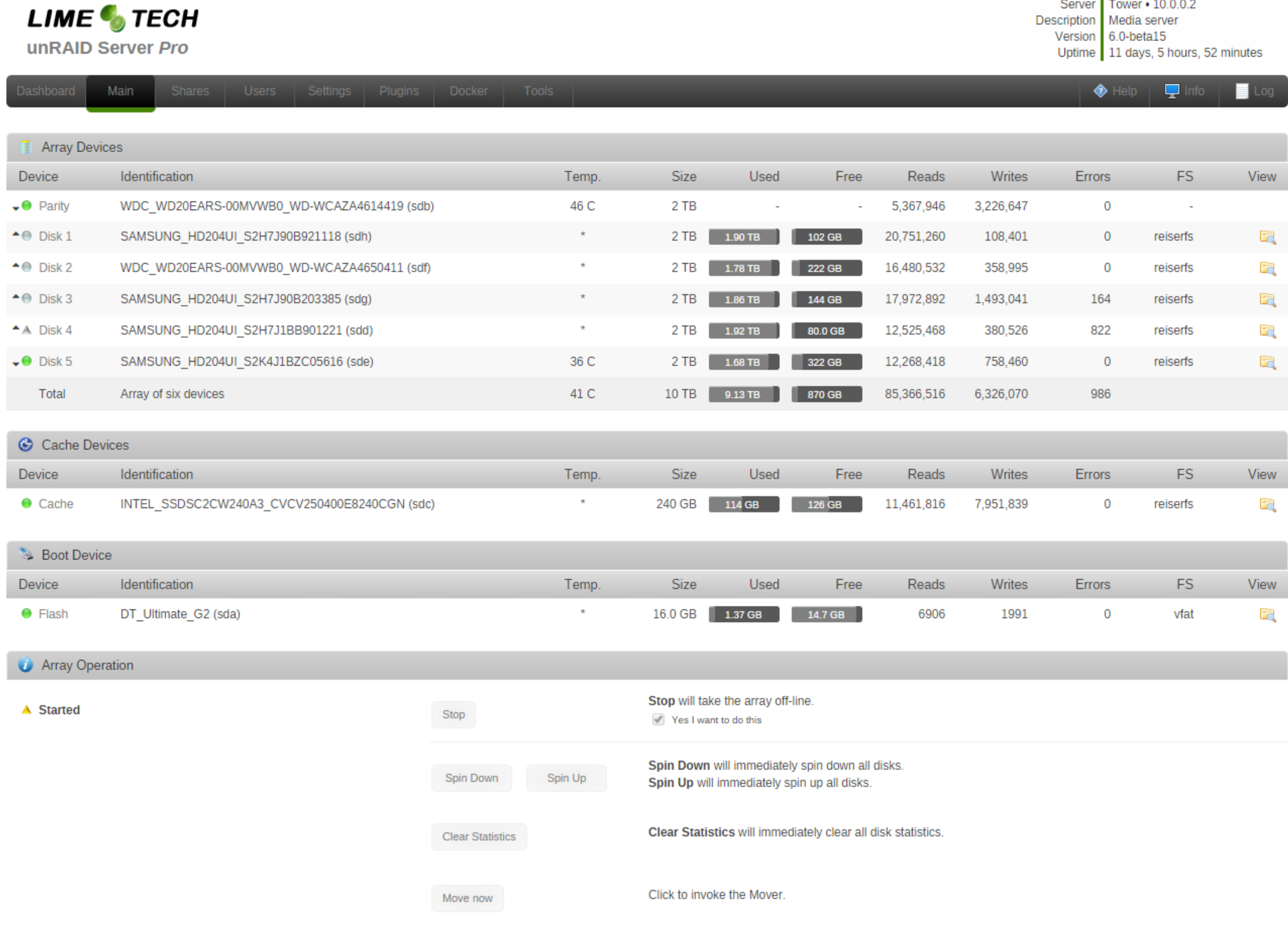The height and width of the screenshot is (933, 1288).
Task: Click the Lime Tech logo
Action: (x=112, y=18)
